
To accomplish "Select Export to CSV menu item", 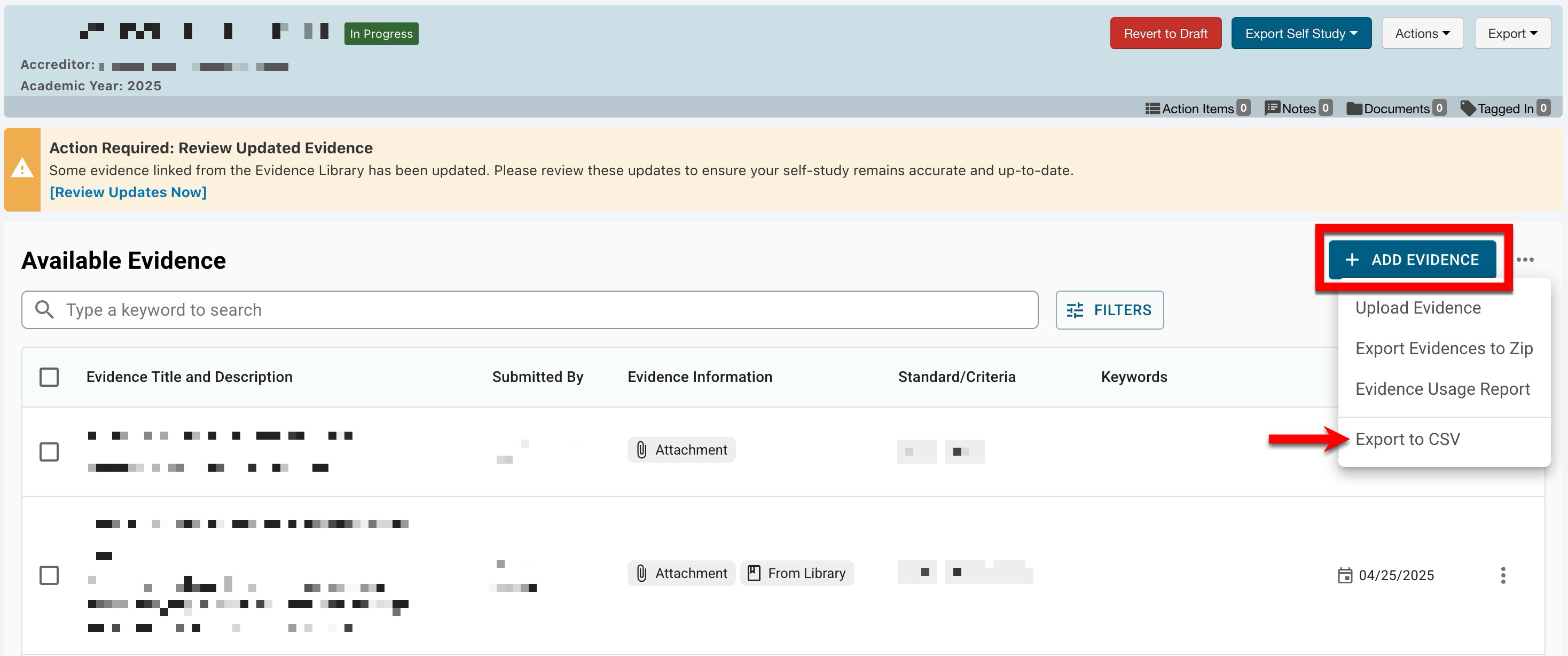I will (x=1407, y=439).
